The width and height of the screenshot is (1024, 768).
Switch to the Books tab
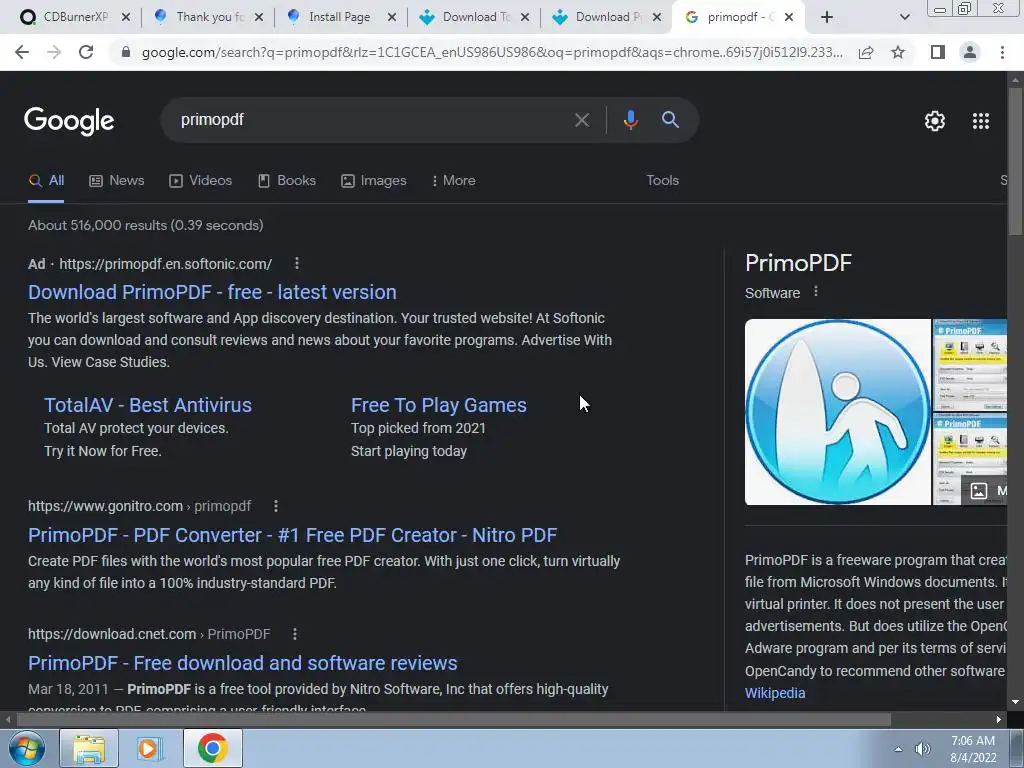[x=287, y=181]
